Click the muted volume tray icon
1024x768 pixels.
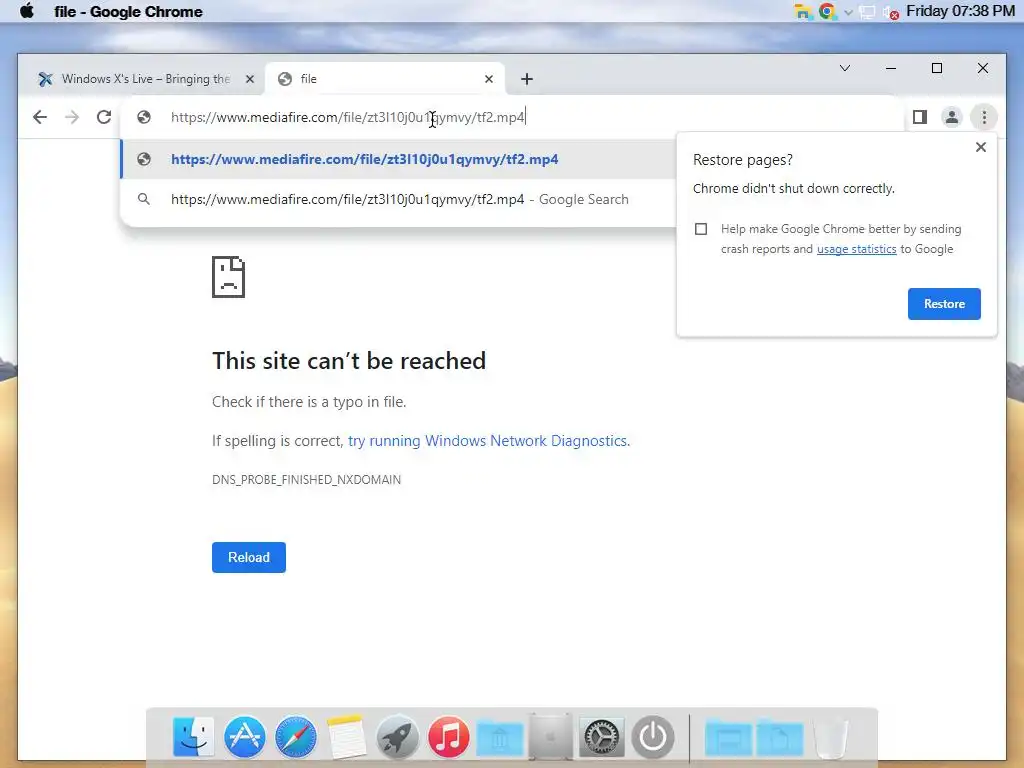coord(891,12)
